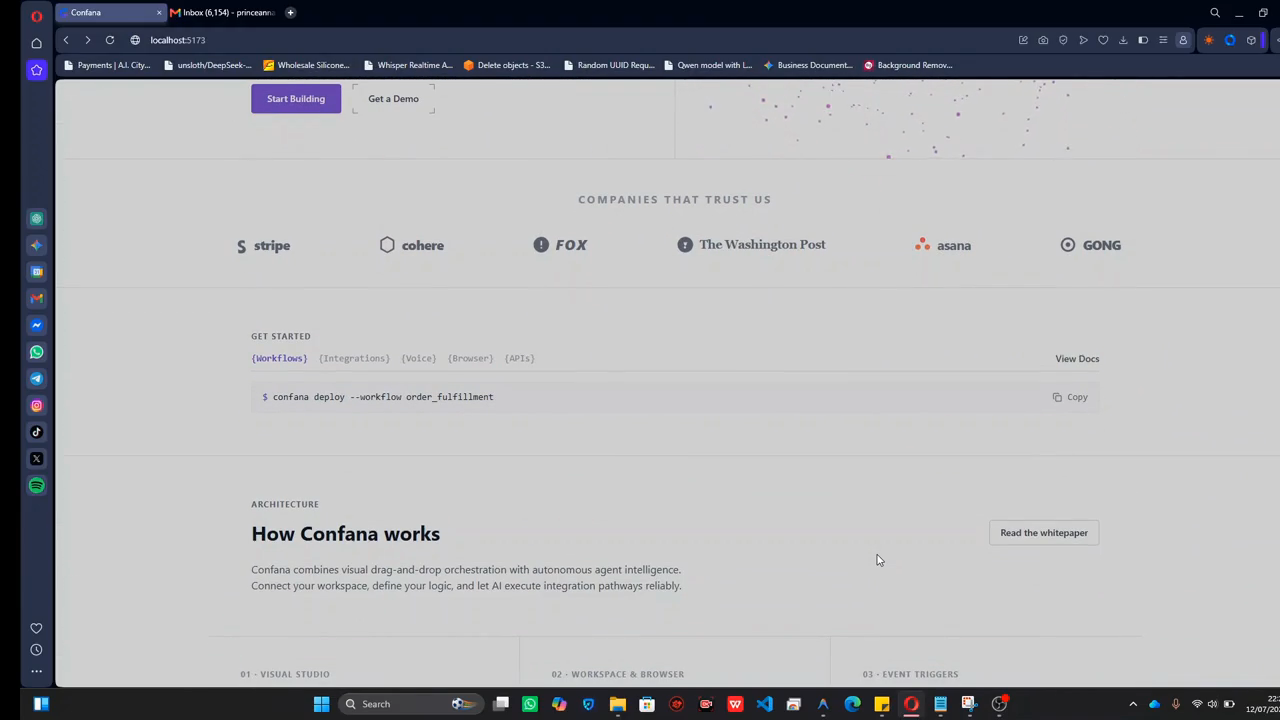Open the Easy Setup sliders menu
Viewport: 1280px width, 720px height.
1163,40
